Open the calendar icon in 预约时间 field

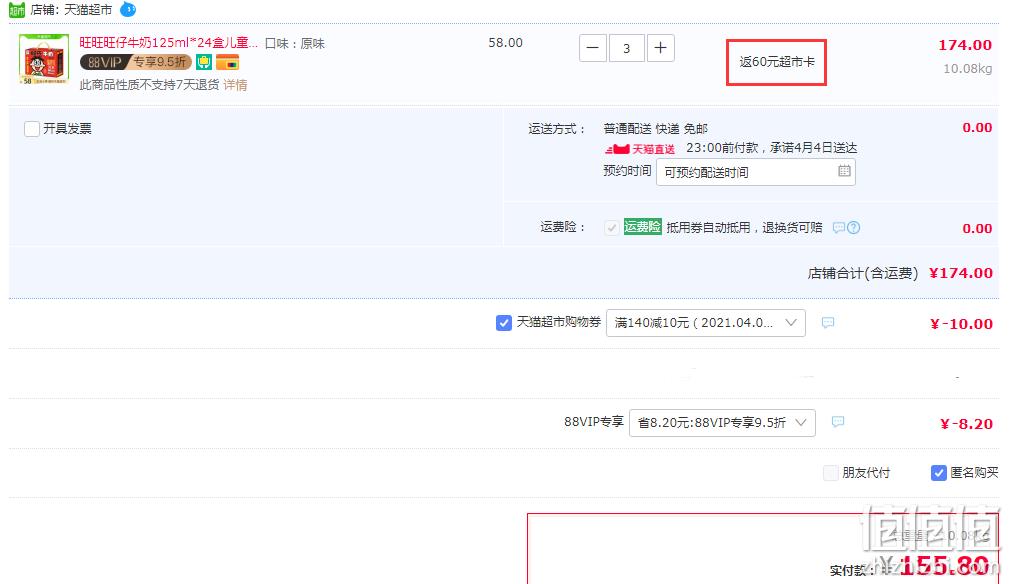tap(844, 171)
